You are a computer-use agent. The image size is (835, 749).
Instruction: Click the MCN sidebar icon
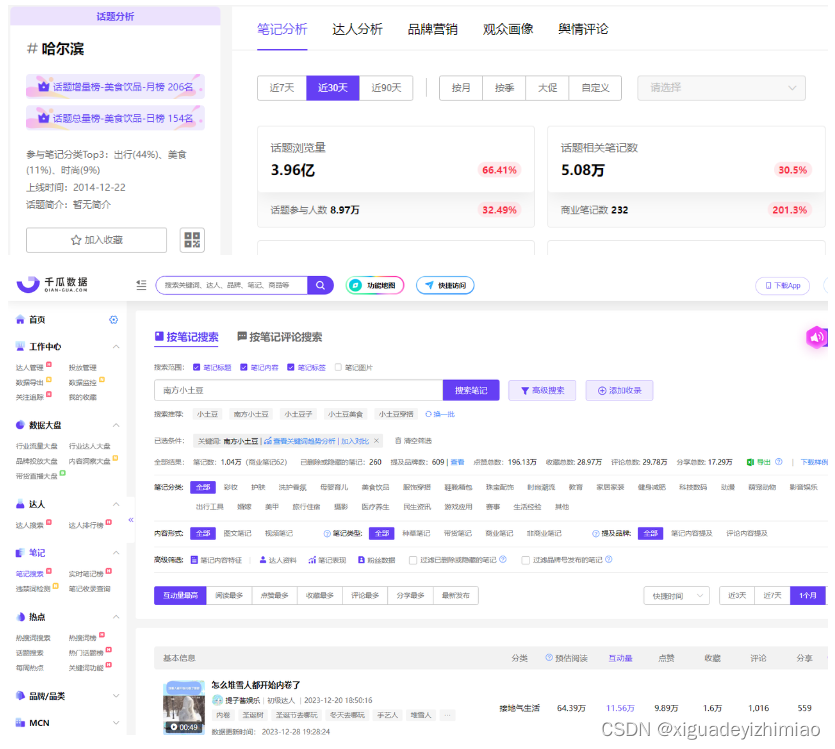(20, 722)
